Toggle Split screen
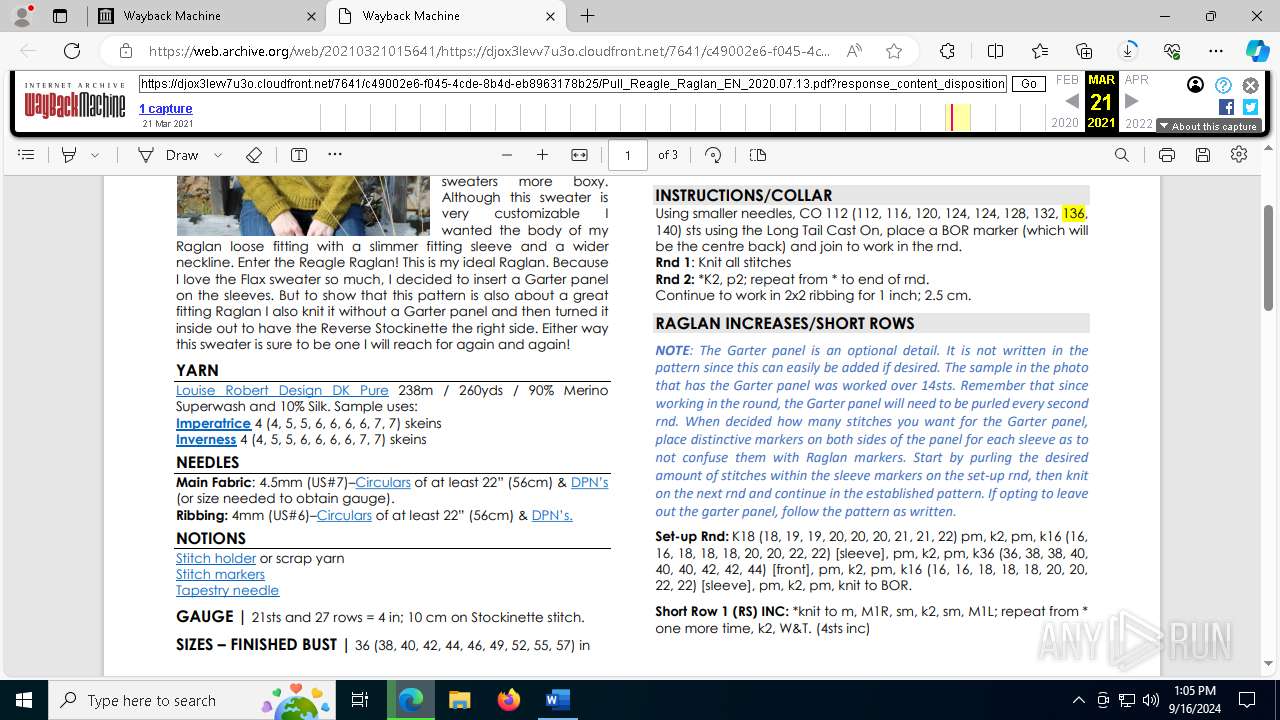Viewport: 1280px width, 720px height. click(x=995, y=51)
